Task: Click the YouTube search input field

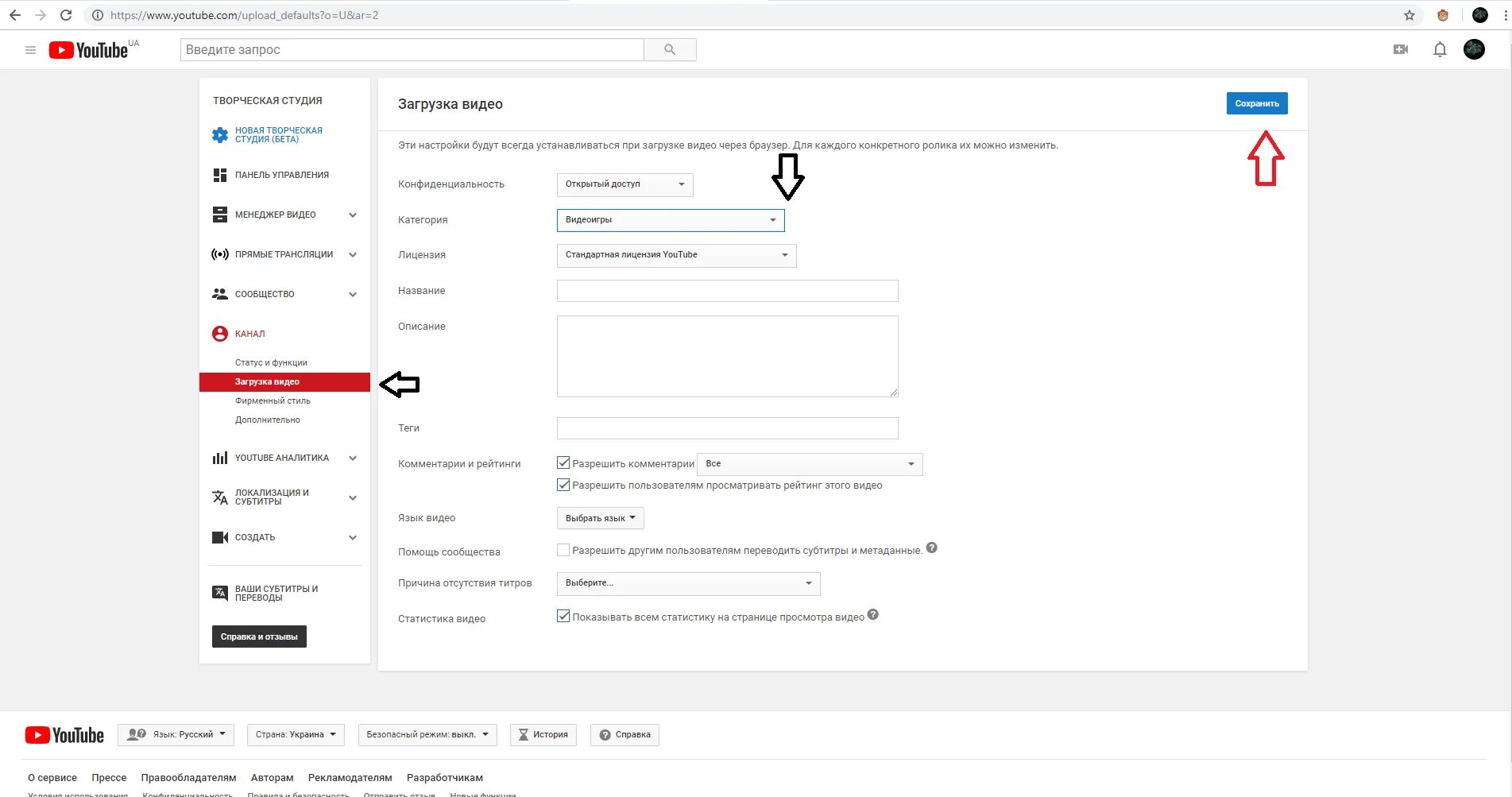Action: pyautogui.click(x=412, y=50)
